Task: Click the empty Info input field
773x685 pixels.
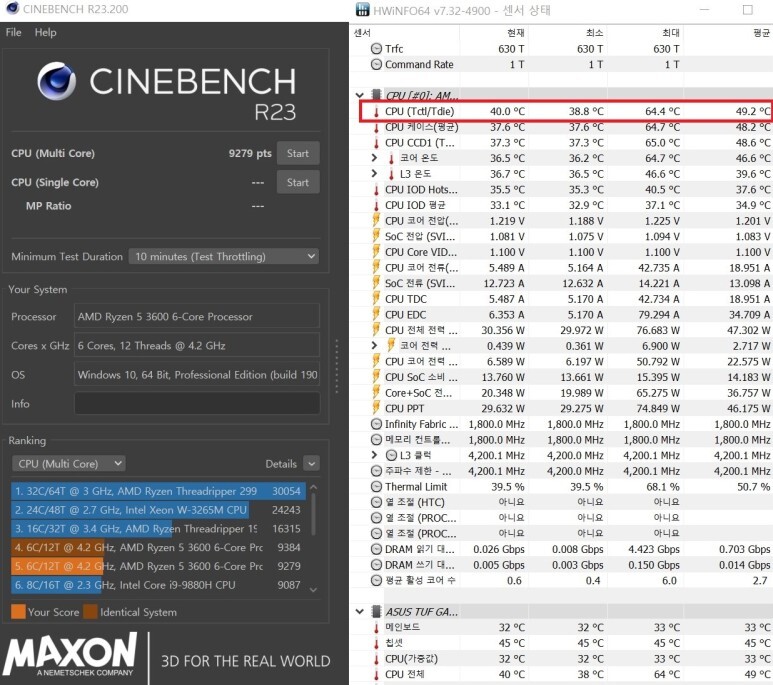Action: click(x=197, y=403)
